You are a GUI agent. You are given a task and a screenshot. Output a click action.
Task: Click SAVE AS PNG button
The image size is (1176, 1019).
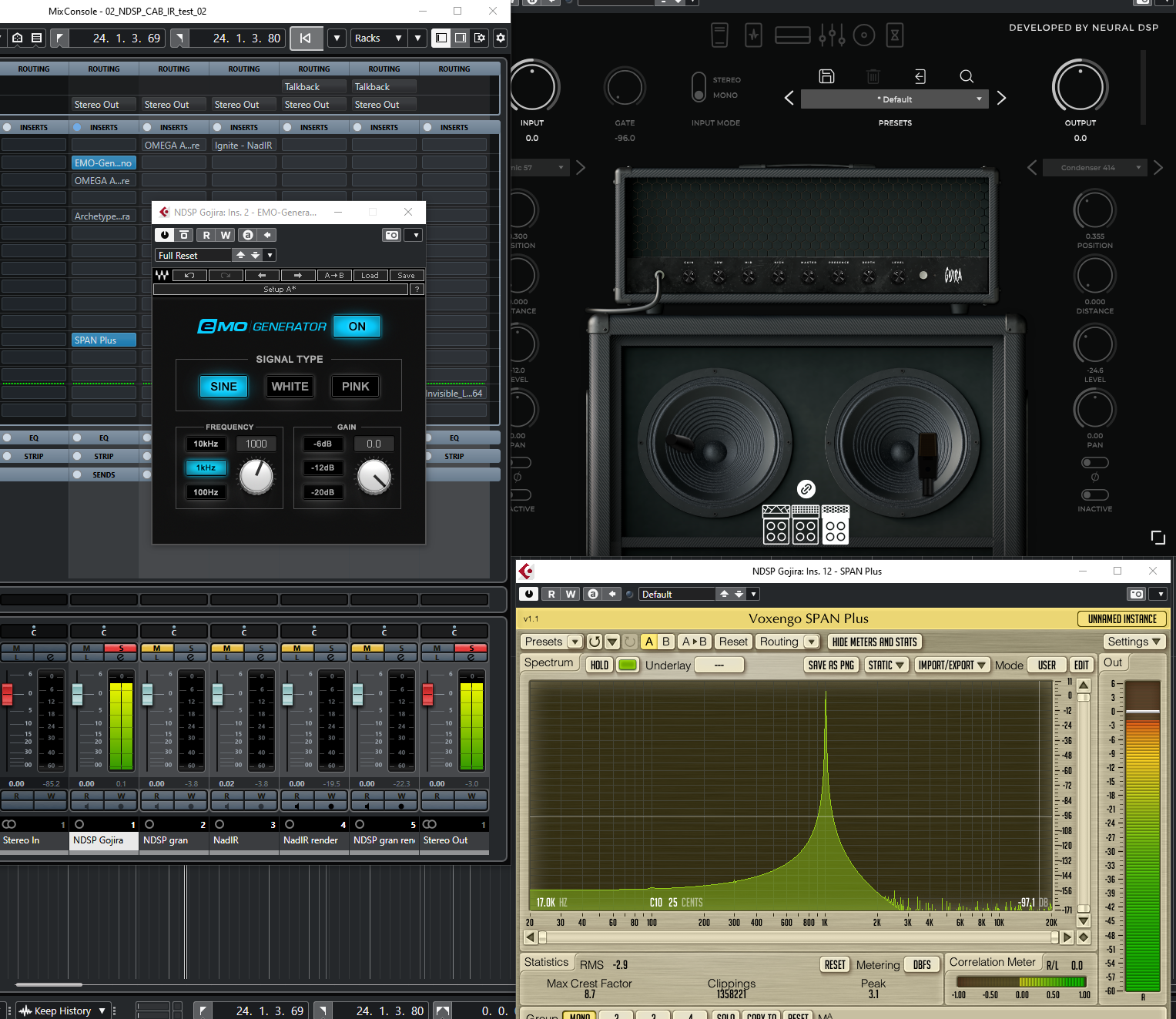click(831, 665)
